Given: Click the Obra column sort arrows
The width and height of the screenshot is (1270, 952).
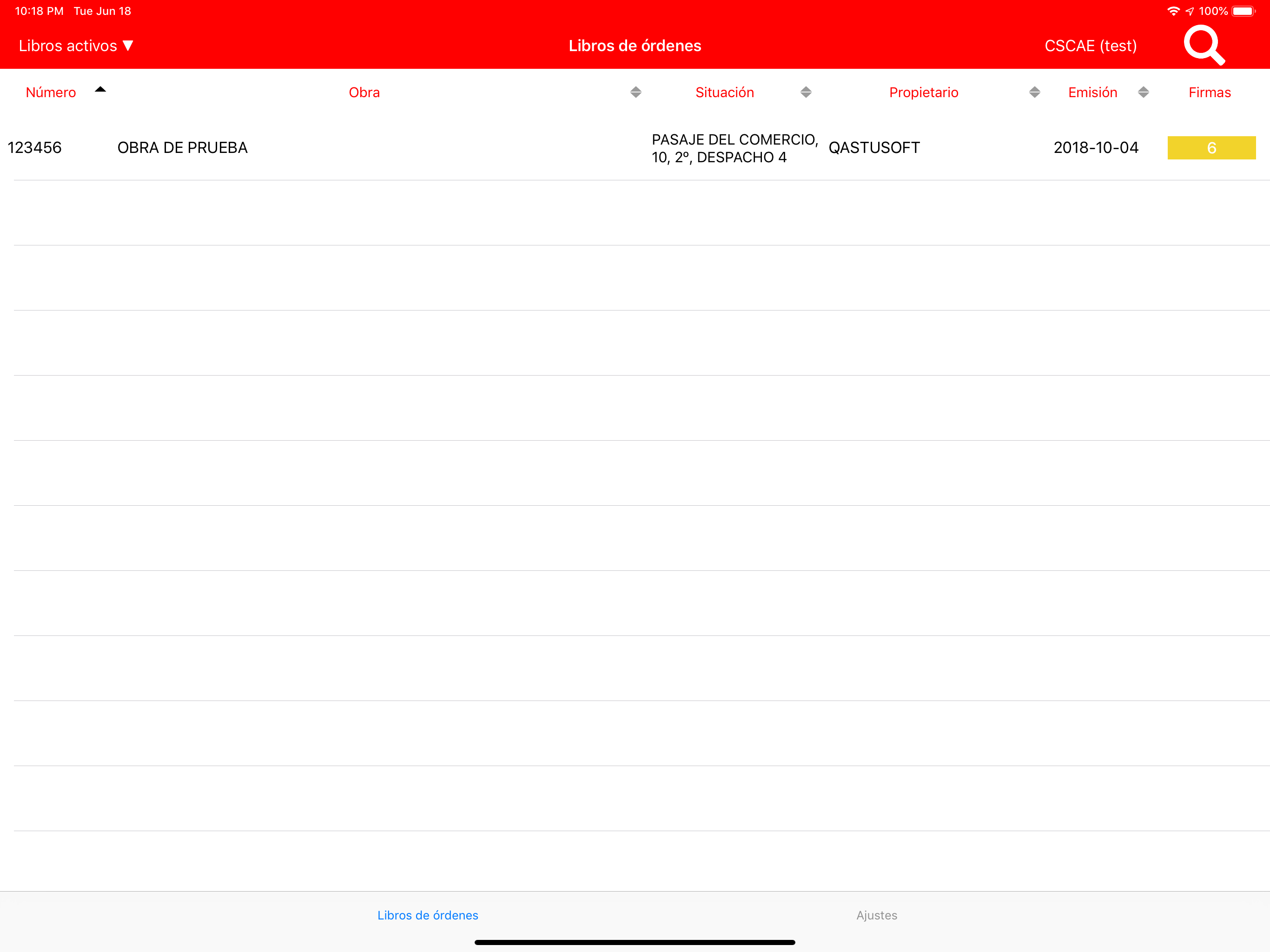Looking at the screenshot, I should point(635,92).
